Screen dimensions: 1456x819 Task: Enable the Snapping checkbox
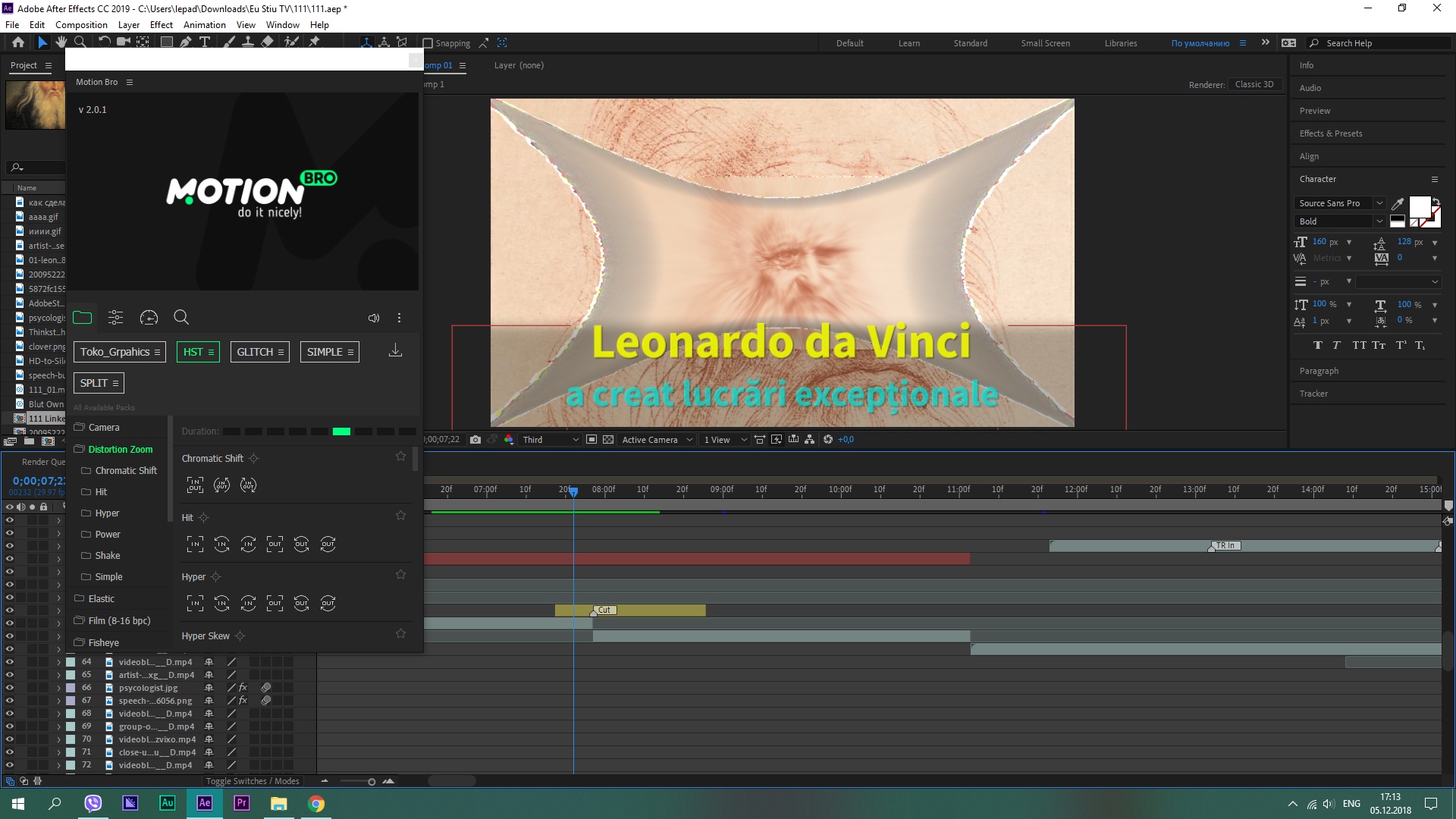(x=428, y=43)
